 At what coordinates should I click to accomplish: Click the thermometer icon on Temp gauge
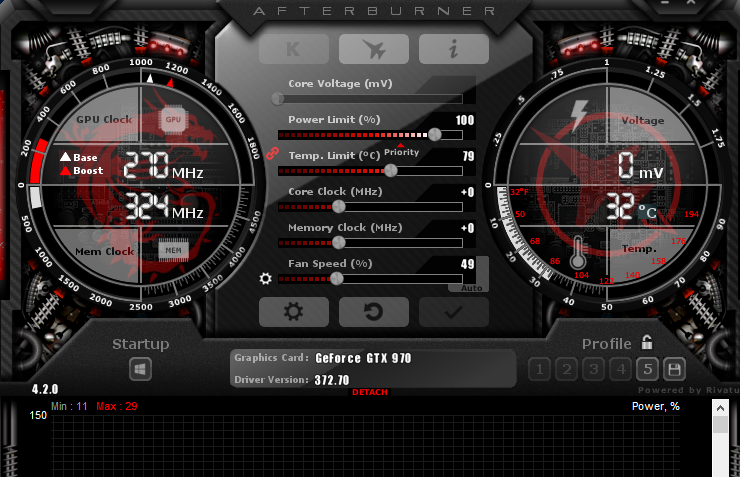pos(578,252)
